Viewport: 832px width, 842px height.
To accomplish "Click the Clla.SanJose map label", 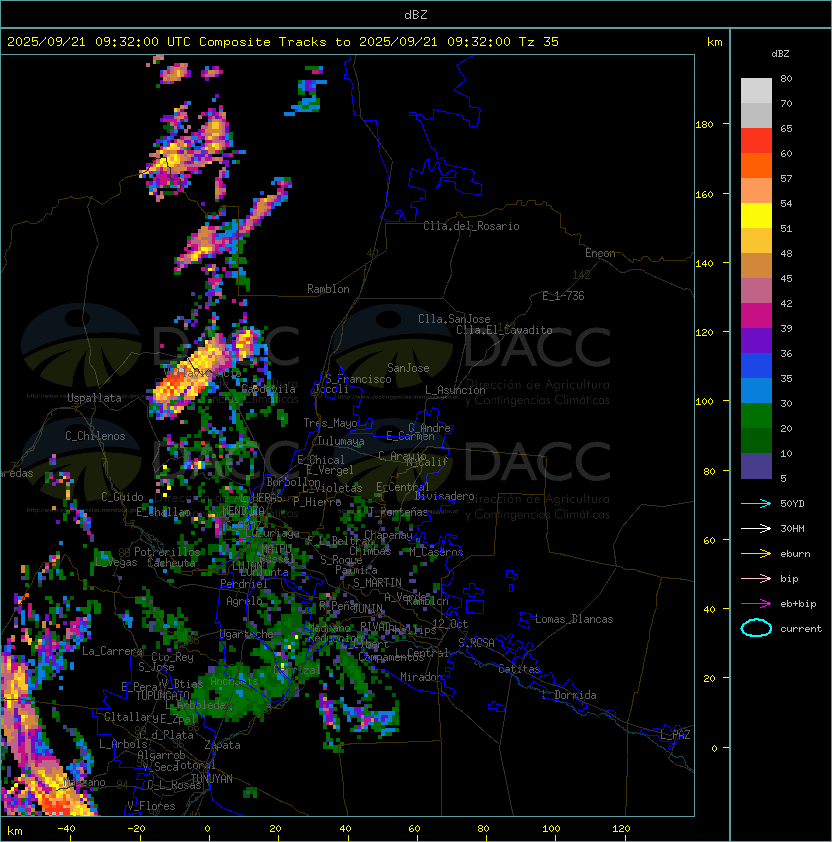I will (x=454, y=319).
